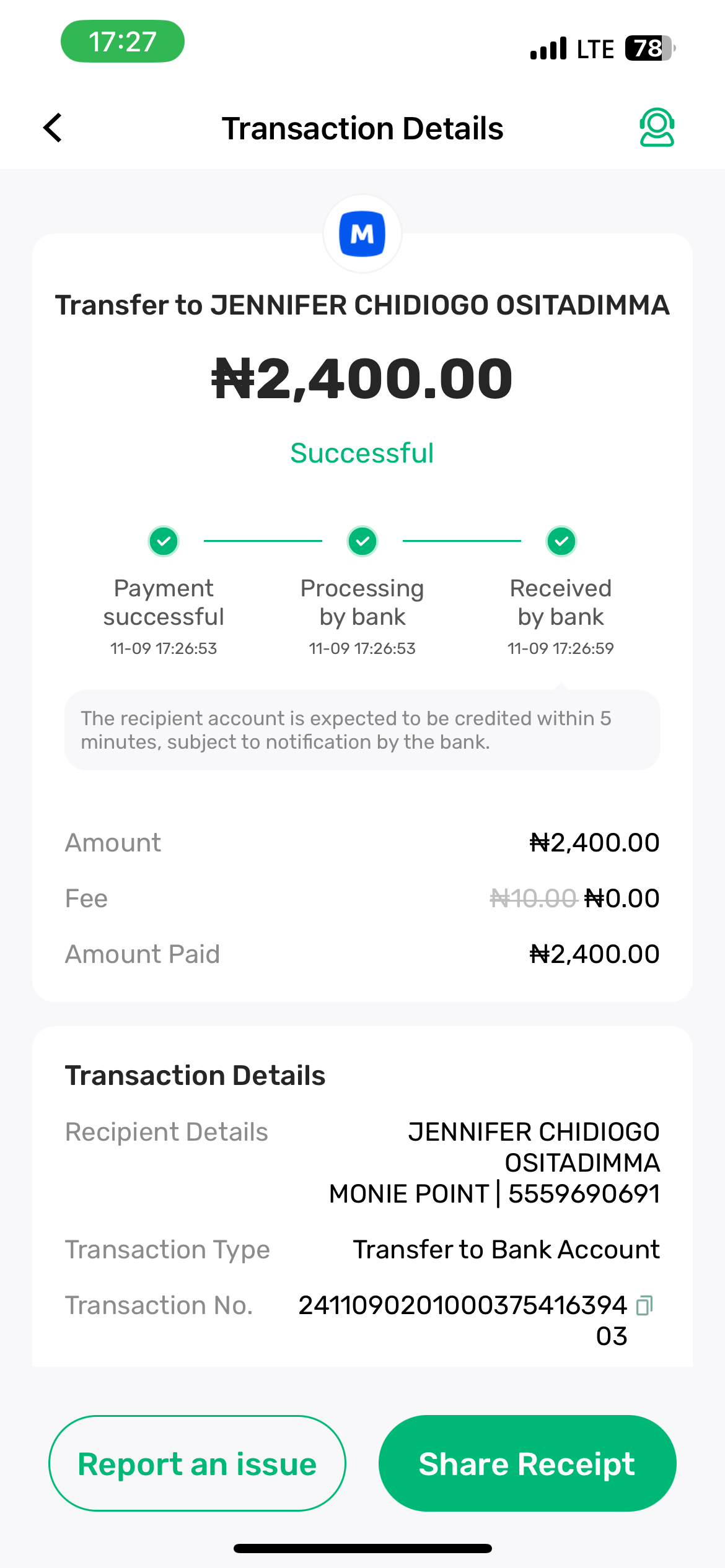Image resolution: width=725 pixels, height=1568 pixels.
Task: Tap the battery level indicator
Action: [x=649, y=48]
